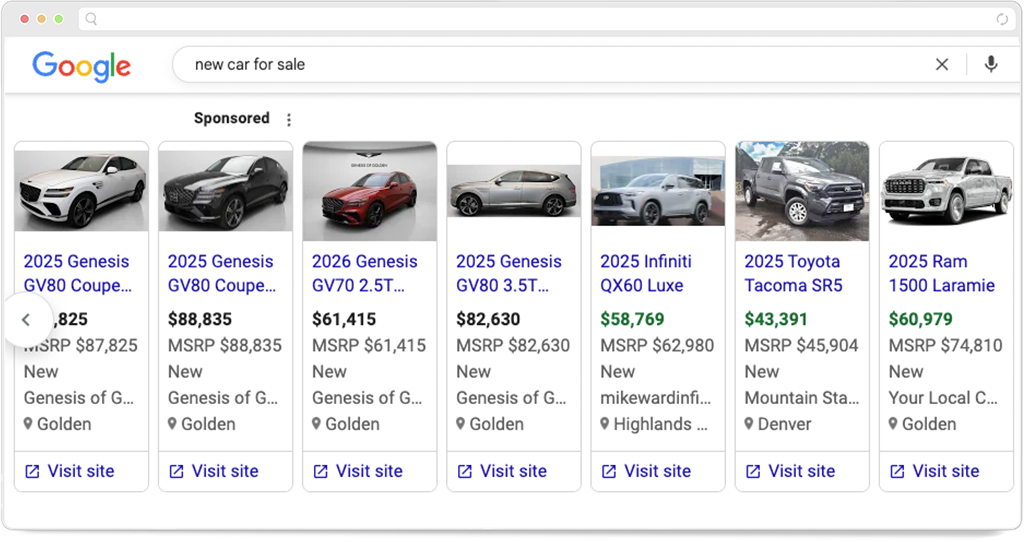Open the $88,835 Genesis GV80 Coupe title link
1024x542 pixels.
222,274
